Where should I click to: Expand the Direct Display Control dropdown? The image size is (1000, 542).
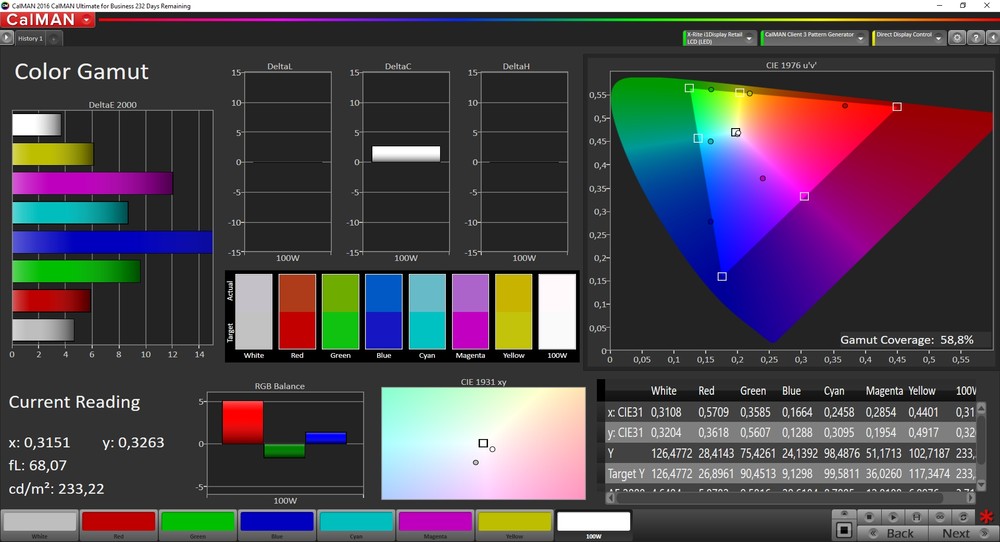point(938,38)
